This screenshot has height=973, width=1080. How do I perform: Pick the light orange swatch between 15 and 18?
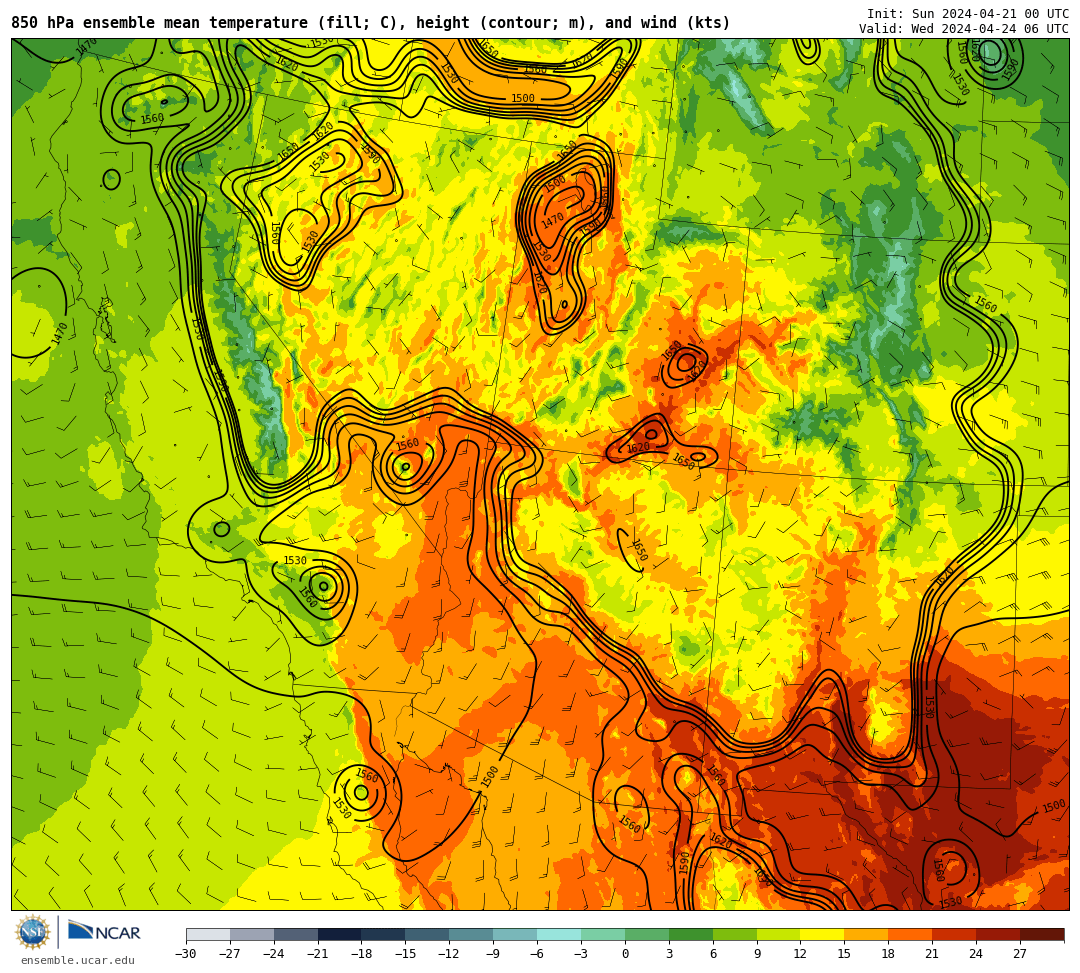click(x=866, y=934)
